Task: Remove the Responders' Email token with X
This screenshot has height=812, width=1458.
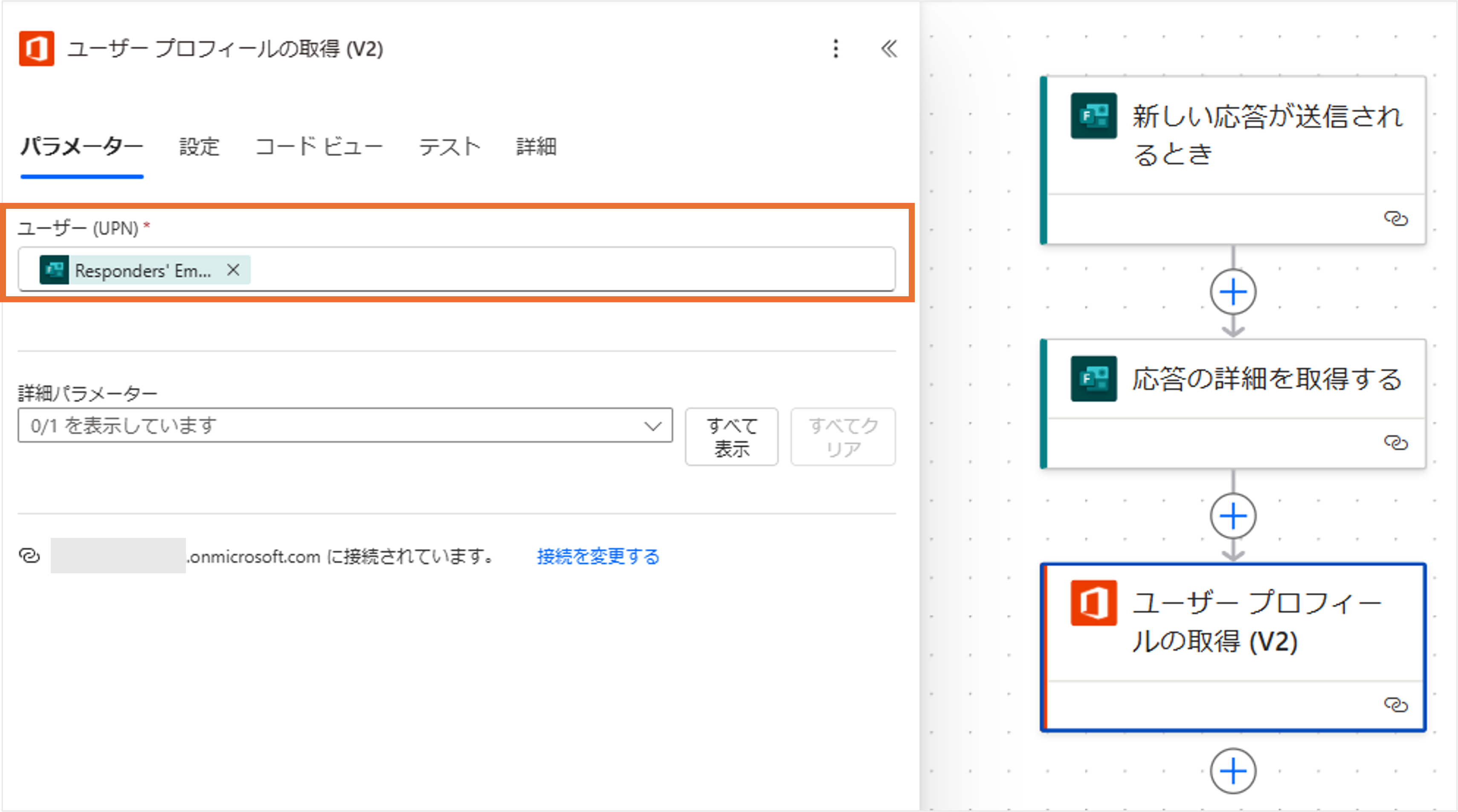Action: pyautogui.click(x=233, y=270)
